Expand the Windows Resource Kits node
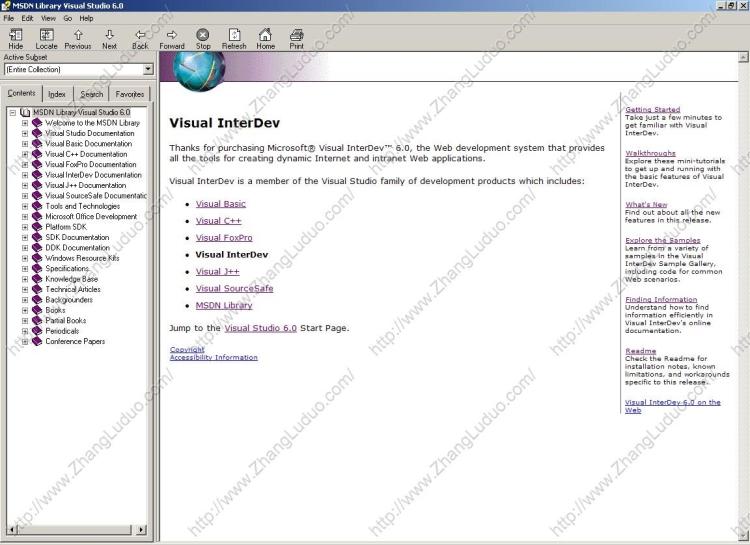Viewport: 750px width, 545px height. pyautogui.click(x=25, y=258)
